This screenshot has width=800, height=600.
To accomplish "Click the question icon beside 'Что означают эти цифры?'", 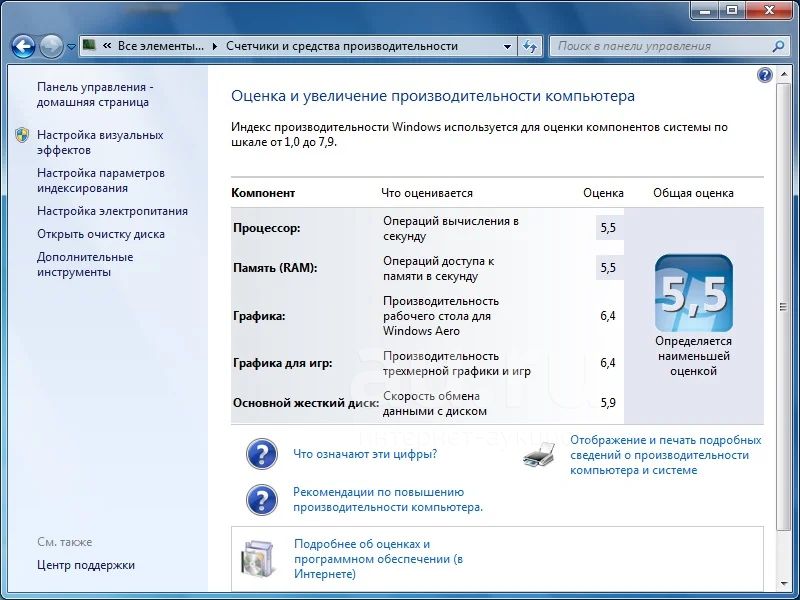I will (262, 454).
